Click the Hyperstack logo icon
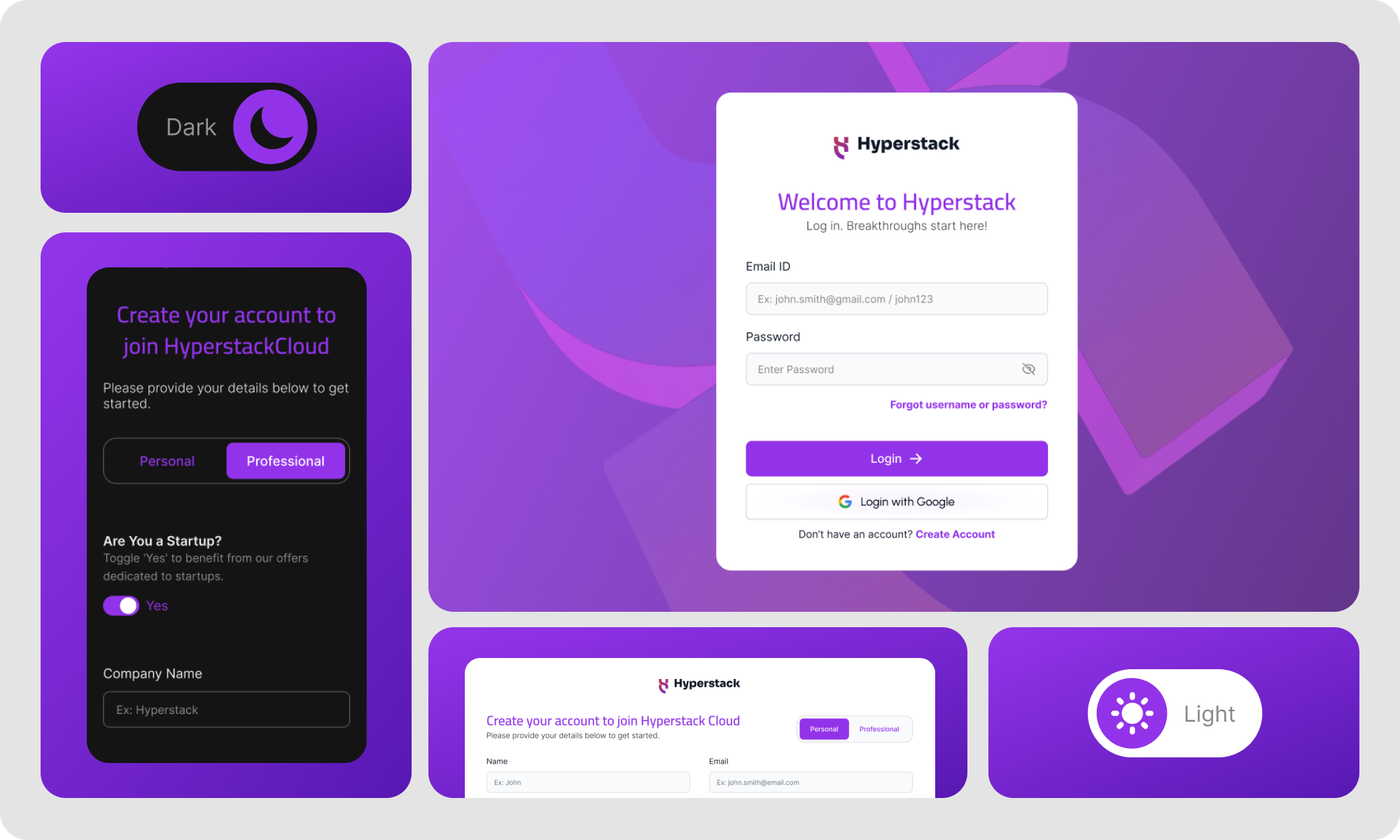Screen dimensions: 1400x840 (840, 143)
